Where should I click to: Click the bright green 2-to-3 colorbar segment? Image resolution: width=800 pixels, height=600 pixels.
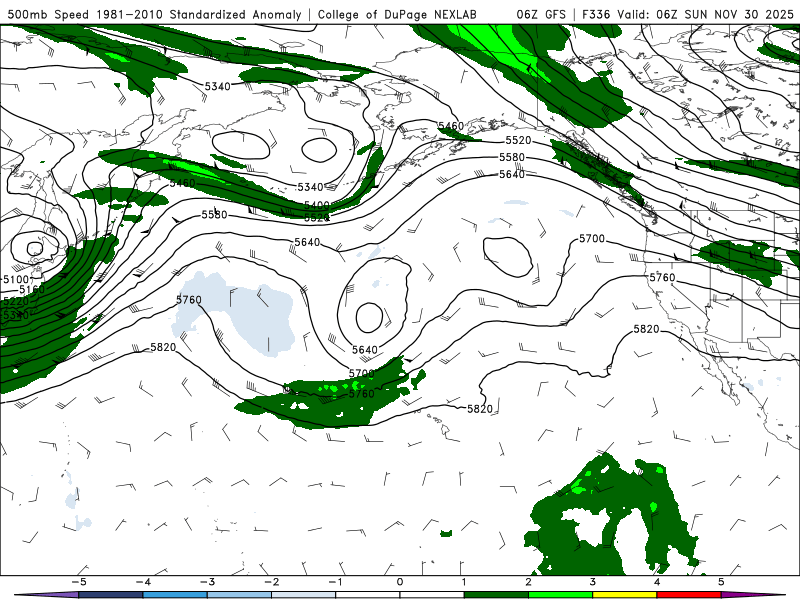pyautogui.click(x=560, y=595)
